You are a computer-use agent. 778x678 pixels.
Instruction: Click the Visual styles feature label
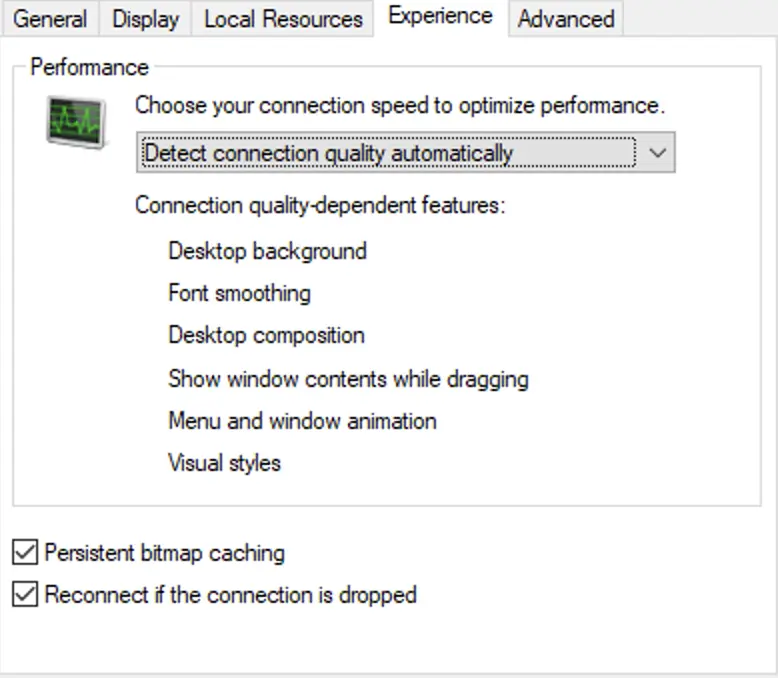[224, 463]
